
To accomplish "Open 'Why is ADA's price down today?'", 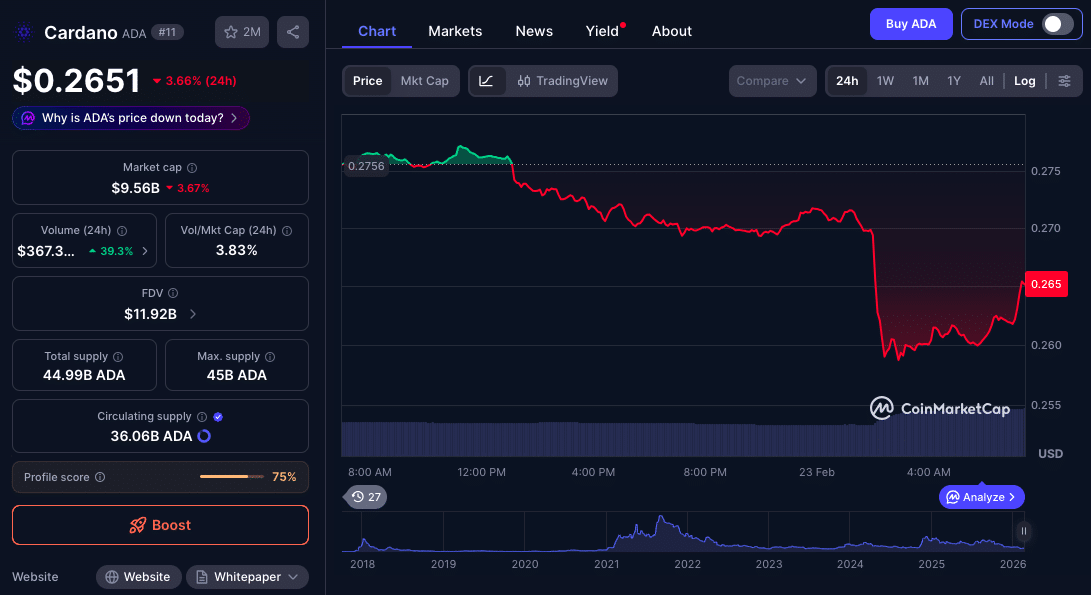I will (130, 118).
